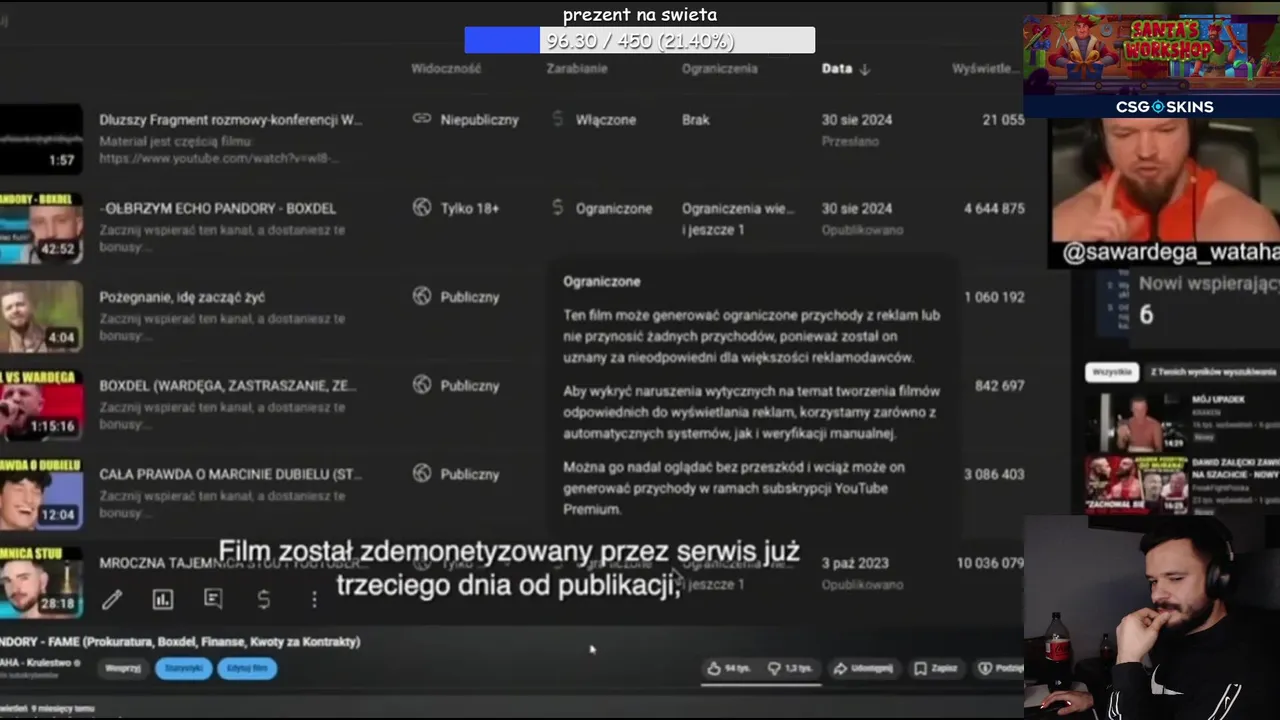This screenshot has width=1280, height=720.
Task: Open the 4:04 Pożegnanie video thumbnail
Action: [41, 316]
